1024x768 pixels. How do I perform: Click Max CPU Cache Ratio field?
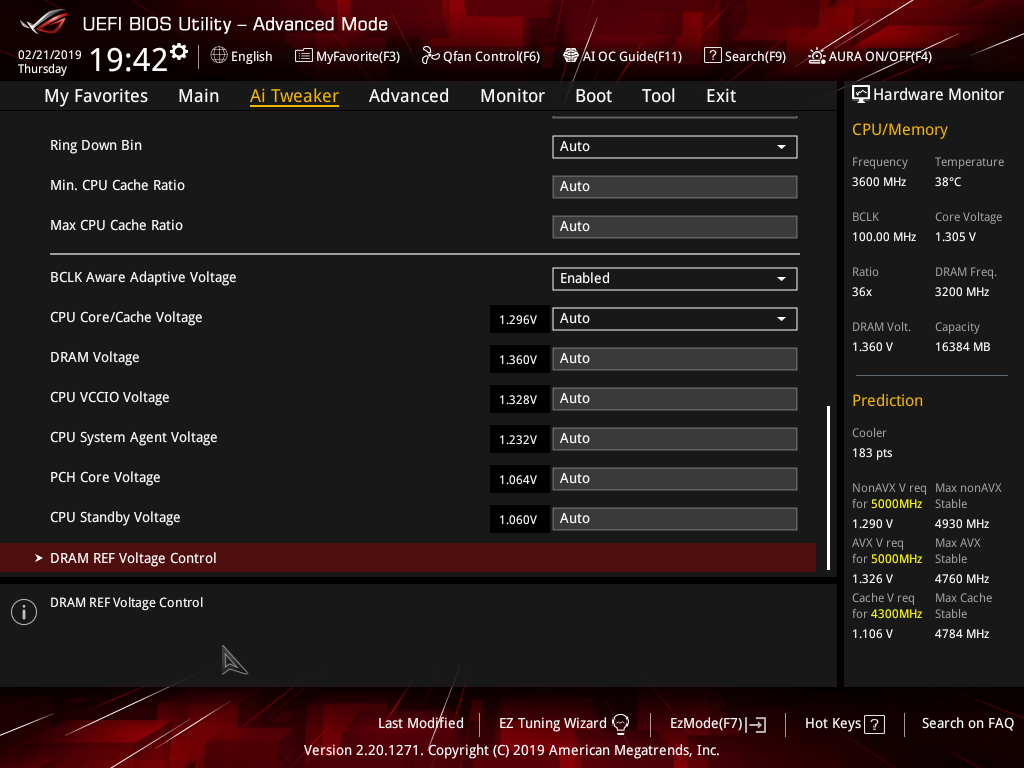pyautogui.click(x=675, y=227)
